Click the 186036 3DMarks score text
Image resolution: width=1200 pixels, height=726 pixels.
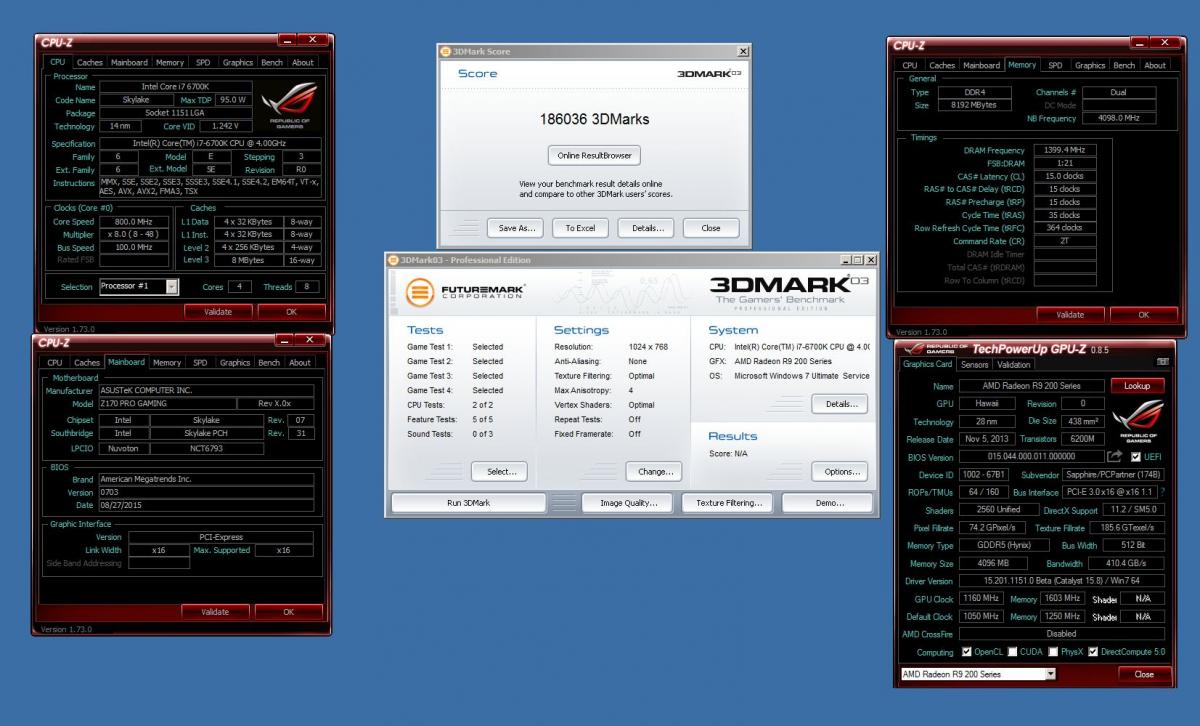click(594, 119)
